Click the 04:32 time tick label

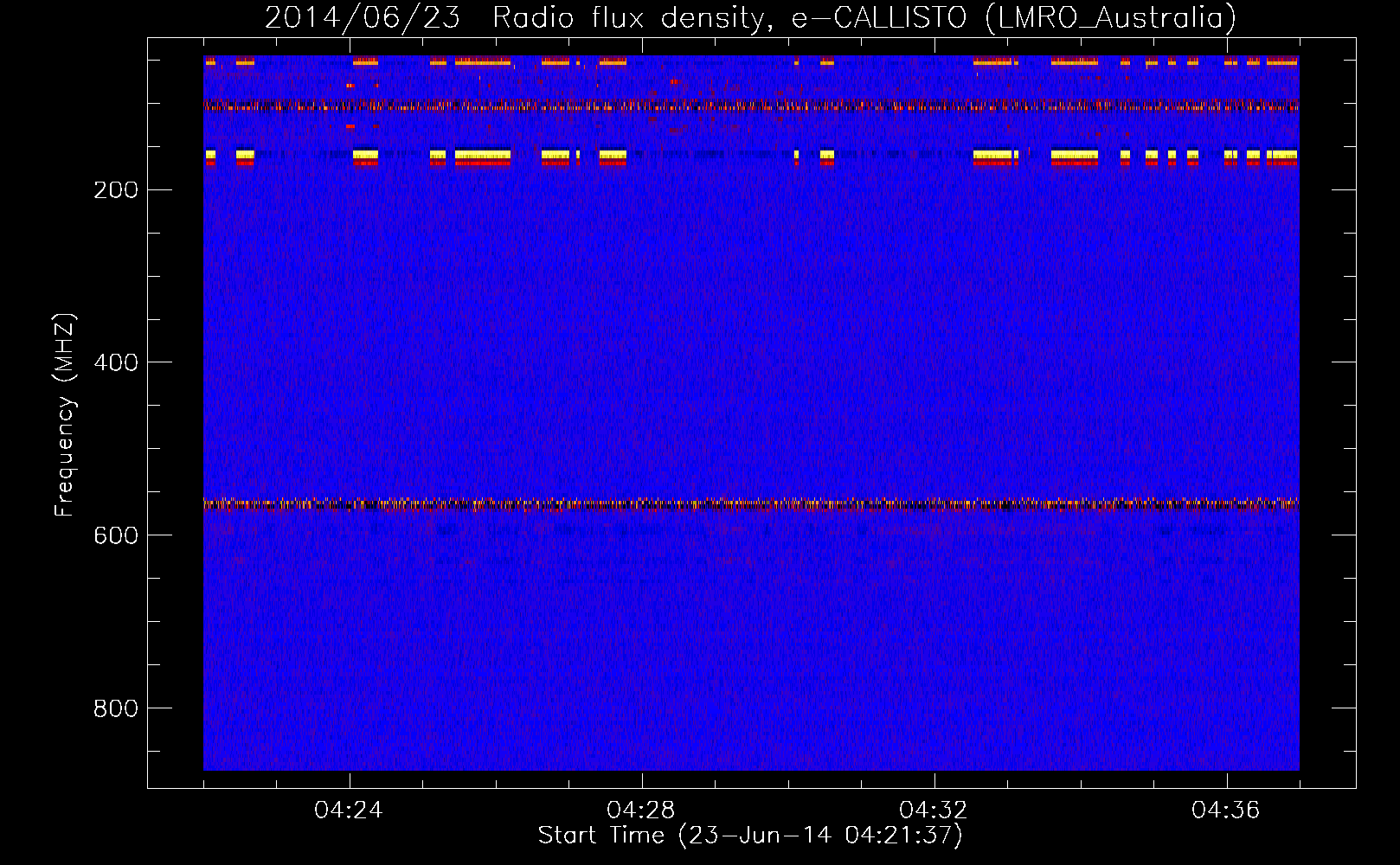point(934,811)
